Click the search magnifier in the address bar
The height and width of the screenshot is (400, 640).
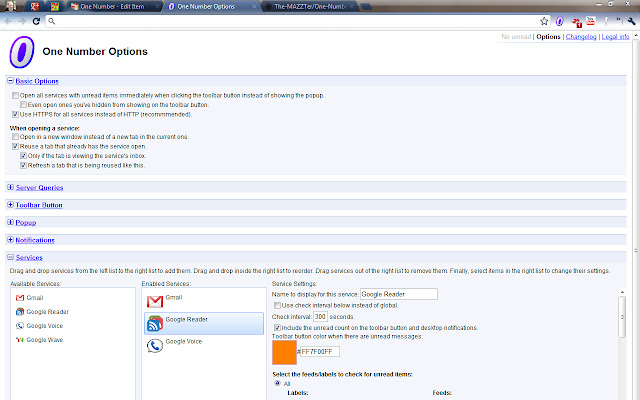coord(51,21)
